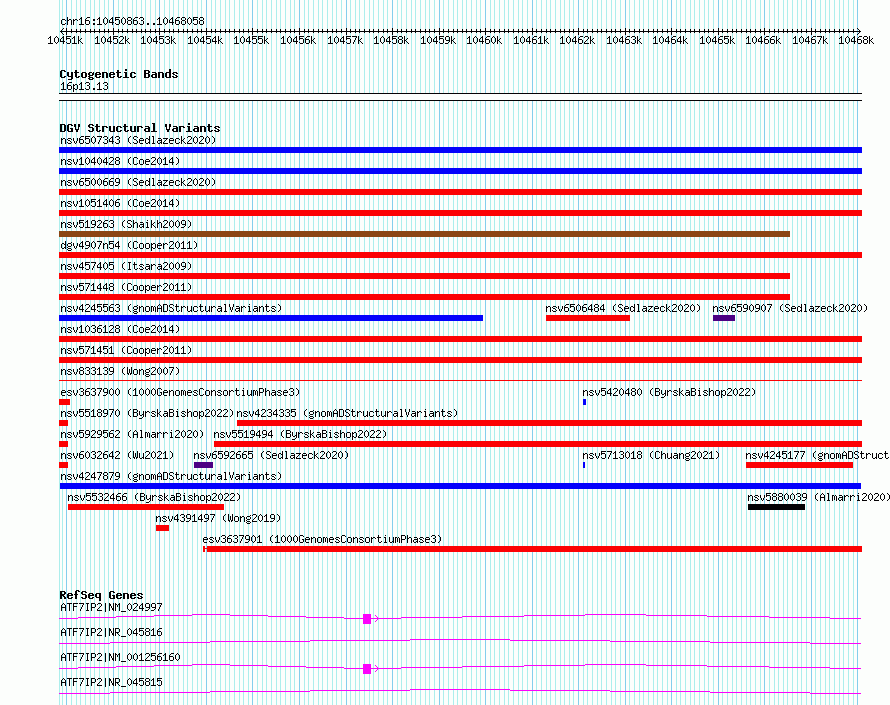
Task: Click the black 16p13.13 cytogenetic band line
Action: [460, 97]
